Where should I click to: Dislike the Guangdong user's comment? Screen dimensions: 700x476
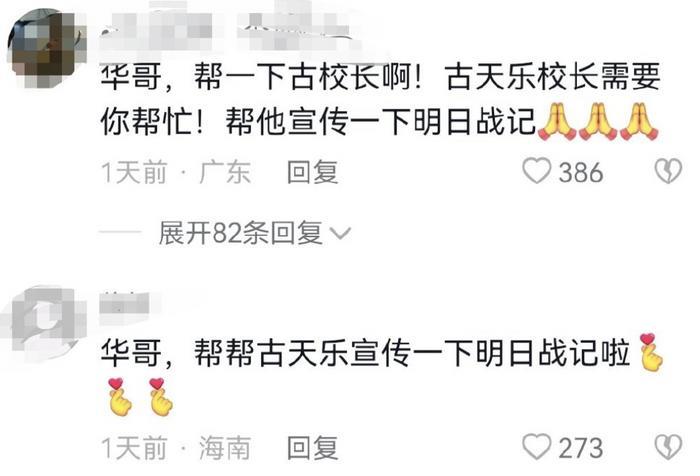click(x=668, y=171)
